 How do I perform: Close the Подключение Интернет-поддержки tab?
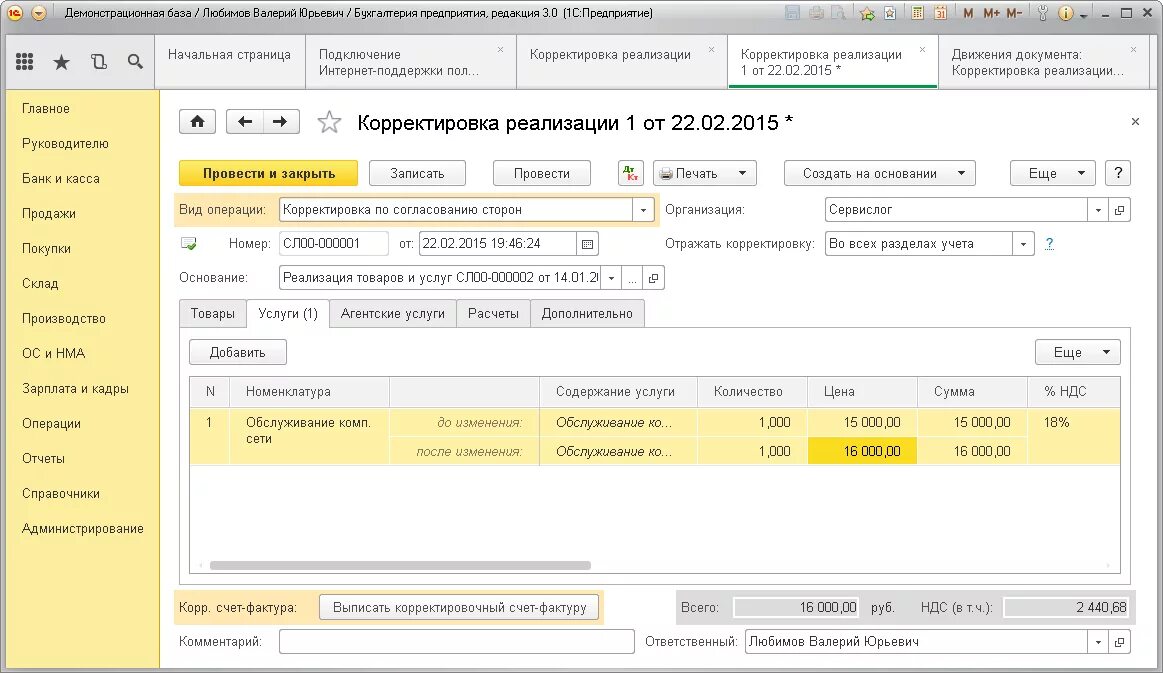[x=500, y=50]
